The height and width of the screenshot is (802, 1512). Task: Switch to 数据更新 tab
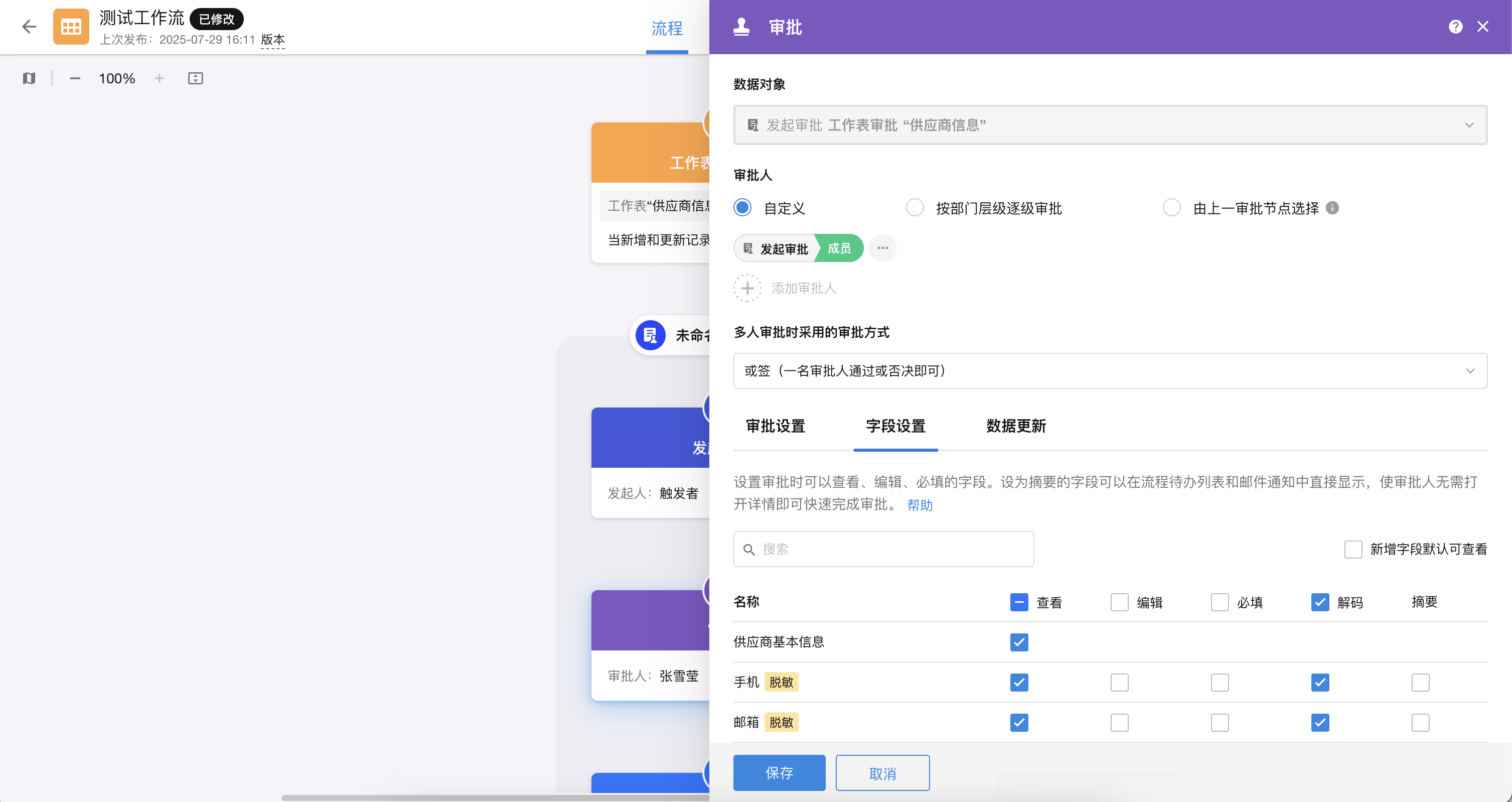[1016, 426]
